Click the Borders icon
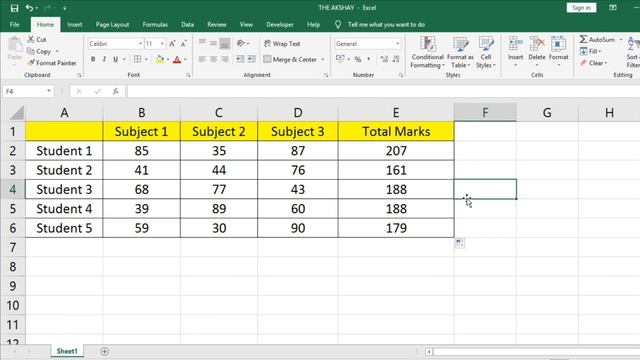The image size is (640, 360). click(x=138, y=59)
